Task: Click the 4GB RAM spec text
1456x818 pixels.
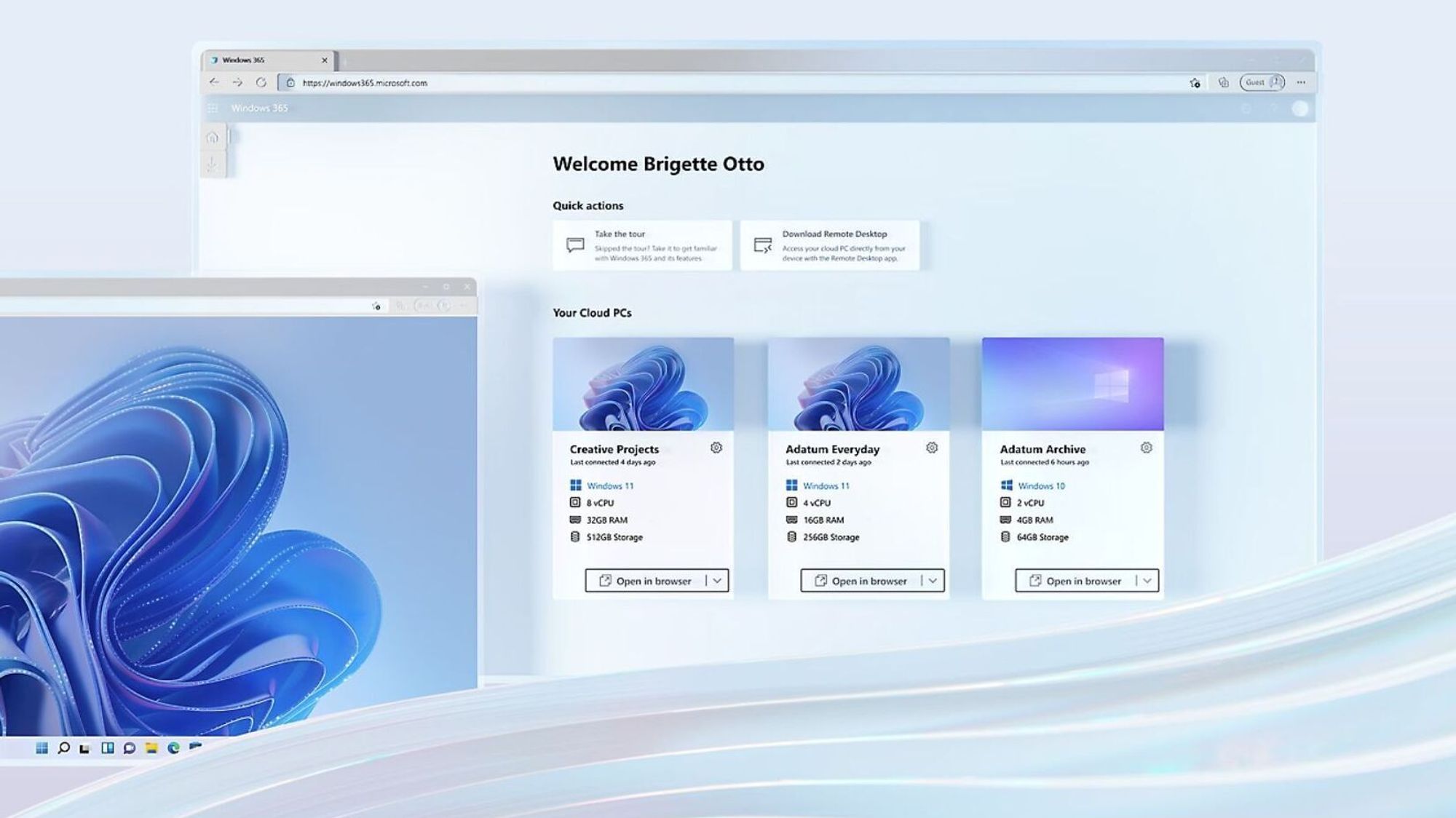Action: click(x=1035, y=520)
